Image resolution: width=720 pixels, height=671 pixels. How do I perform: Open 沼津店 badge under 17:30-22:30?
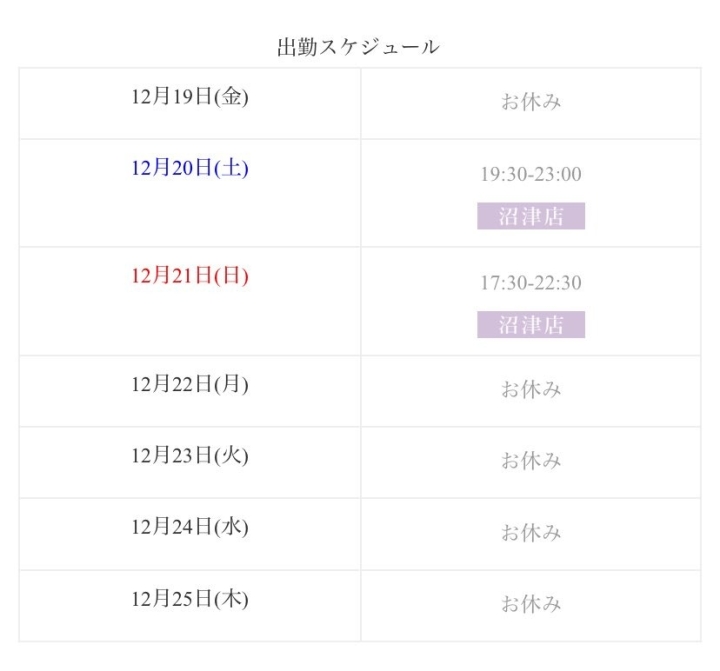pyautogui.click(x=531, y=324)
